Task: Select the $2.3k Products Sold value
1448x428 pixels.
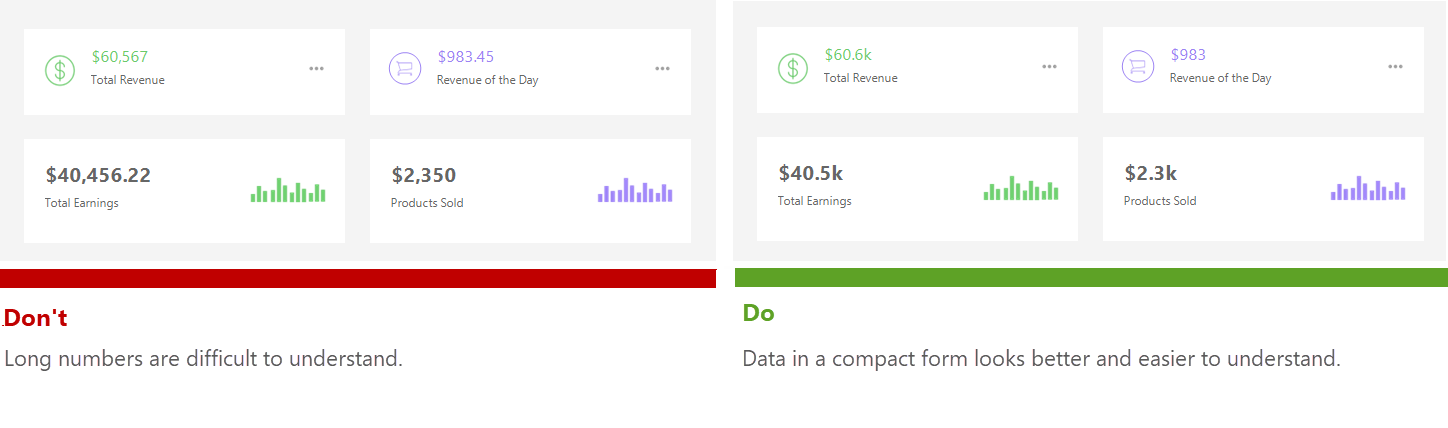Action: (1150, 173)
